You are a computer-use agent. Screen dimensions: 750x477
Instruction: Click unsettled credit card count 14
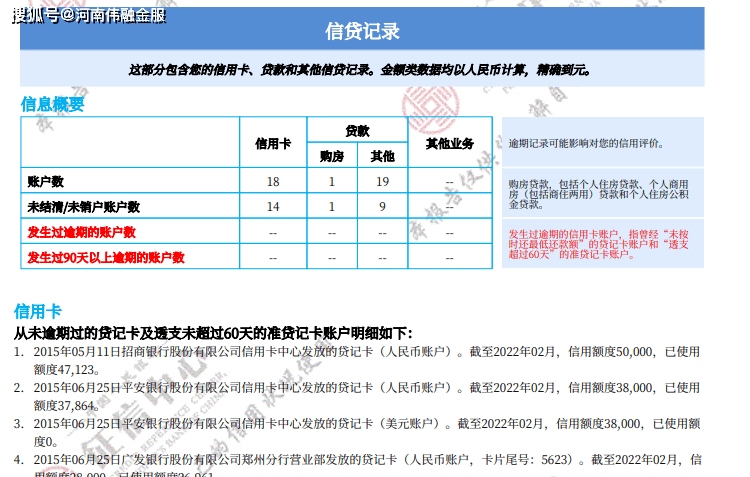(x=273, y=207)
